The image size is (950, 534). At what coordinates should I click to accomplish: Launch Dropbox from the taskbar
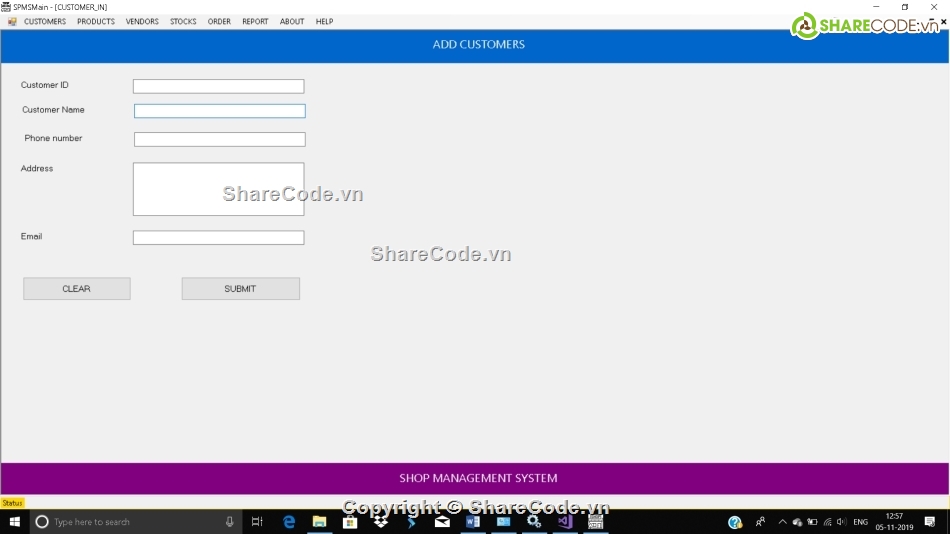click(381, 521)
